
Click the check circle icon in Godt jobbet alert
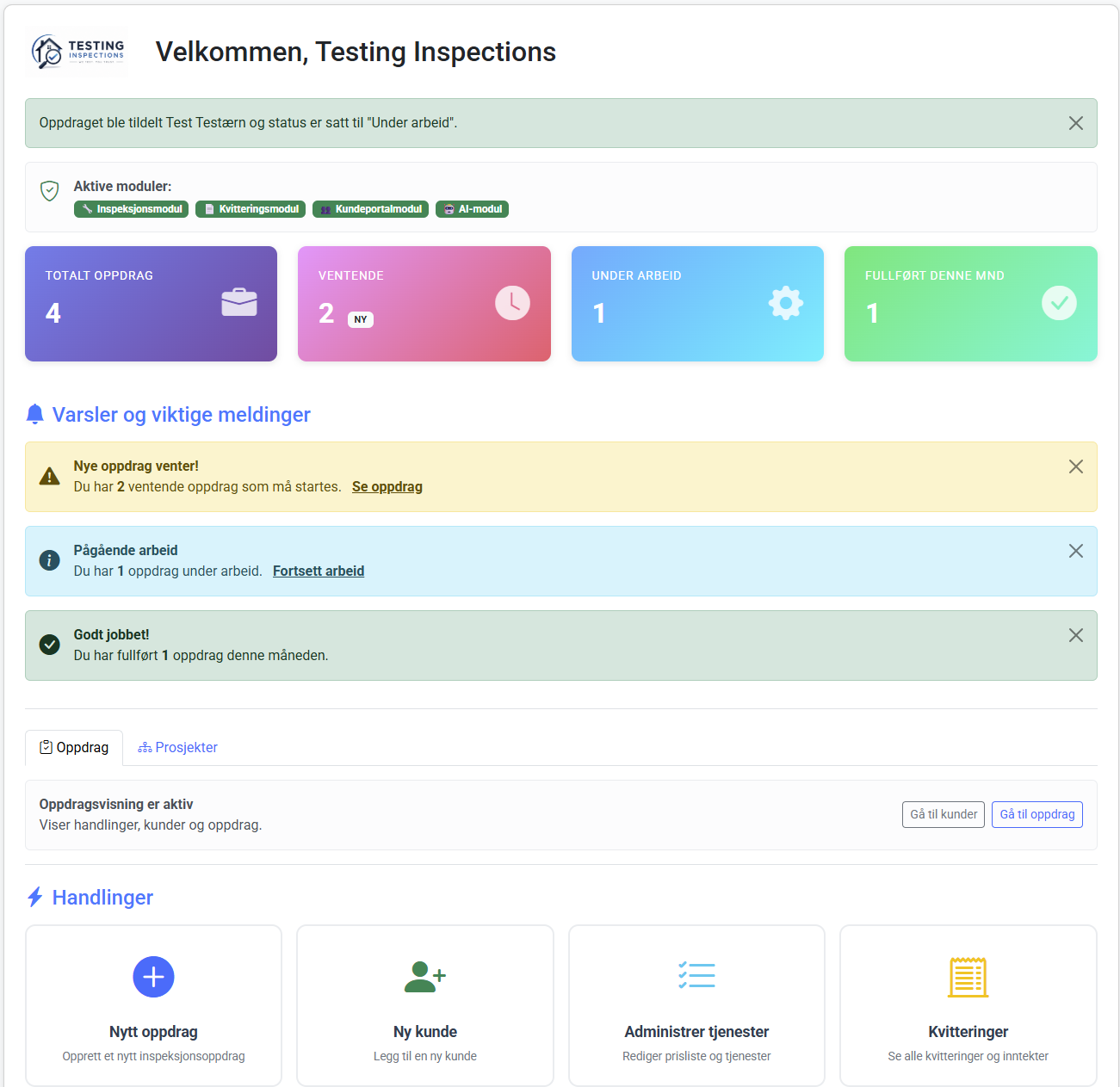(x=50, y=645)
